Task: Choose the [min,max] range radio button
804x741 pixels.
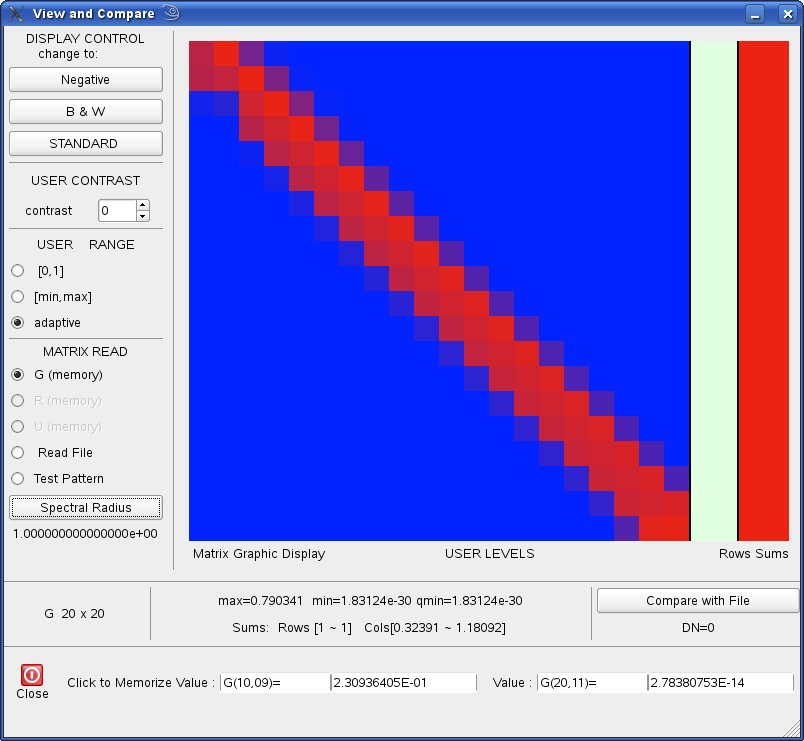Action: pyautogui.click(x=17, y=297)
